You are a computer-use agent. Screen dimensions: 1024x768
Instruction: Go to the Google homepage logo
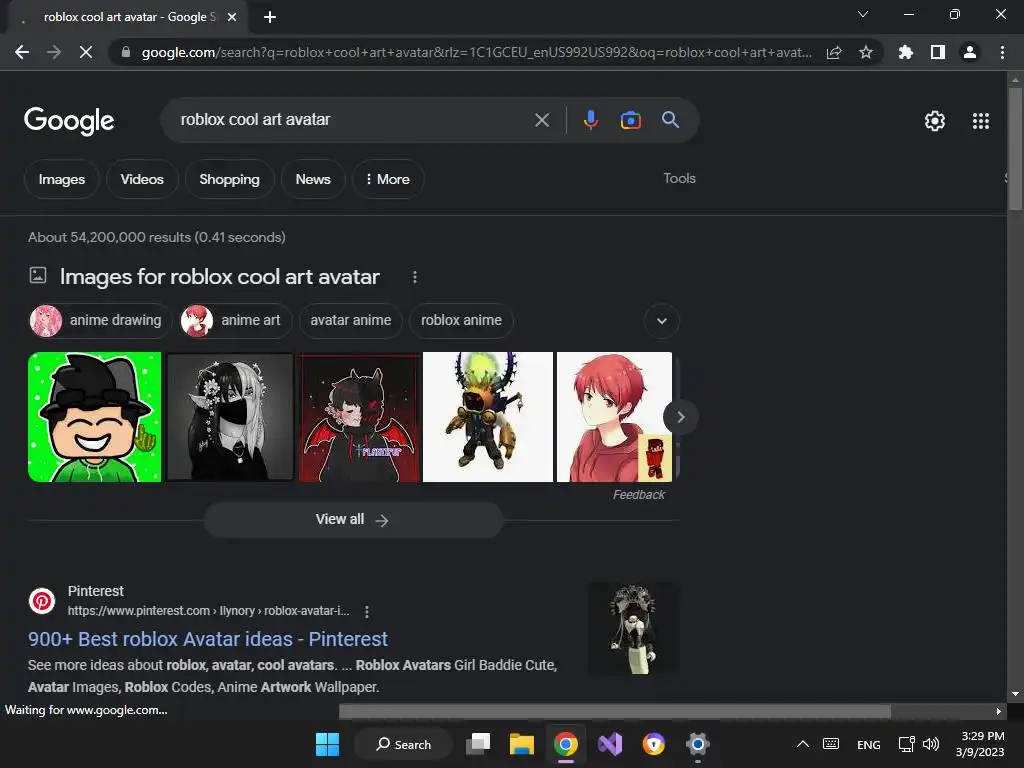pyautogui.click(x=69, y=121)
